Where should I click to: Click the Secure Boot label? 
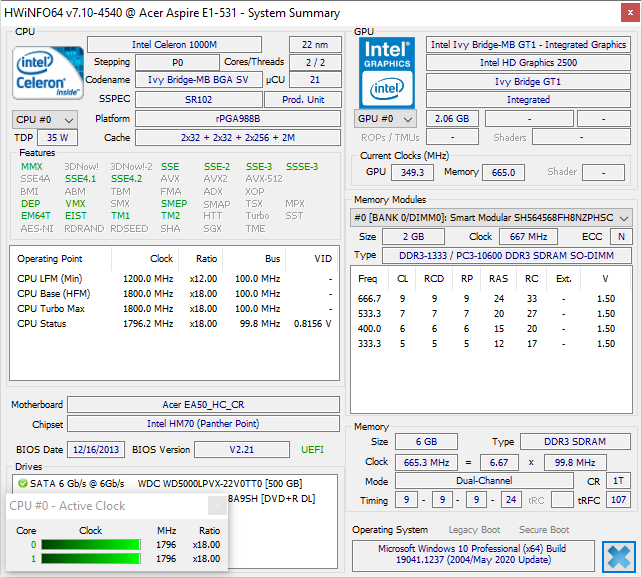(544, 530)
